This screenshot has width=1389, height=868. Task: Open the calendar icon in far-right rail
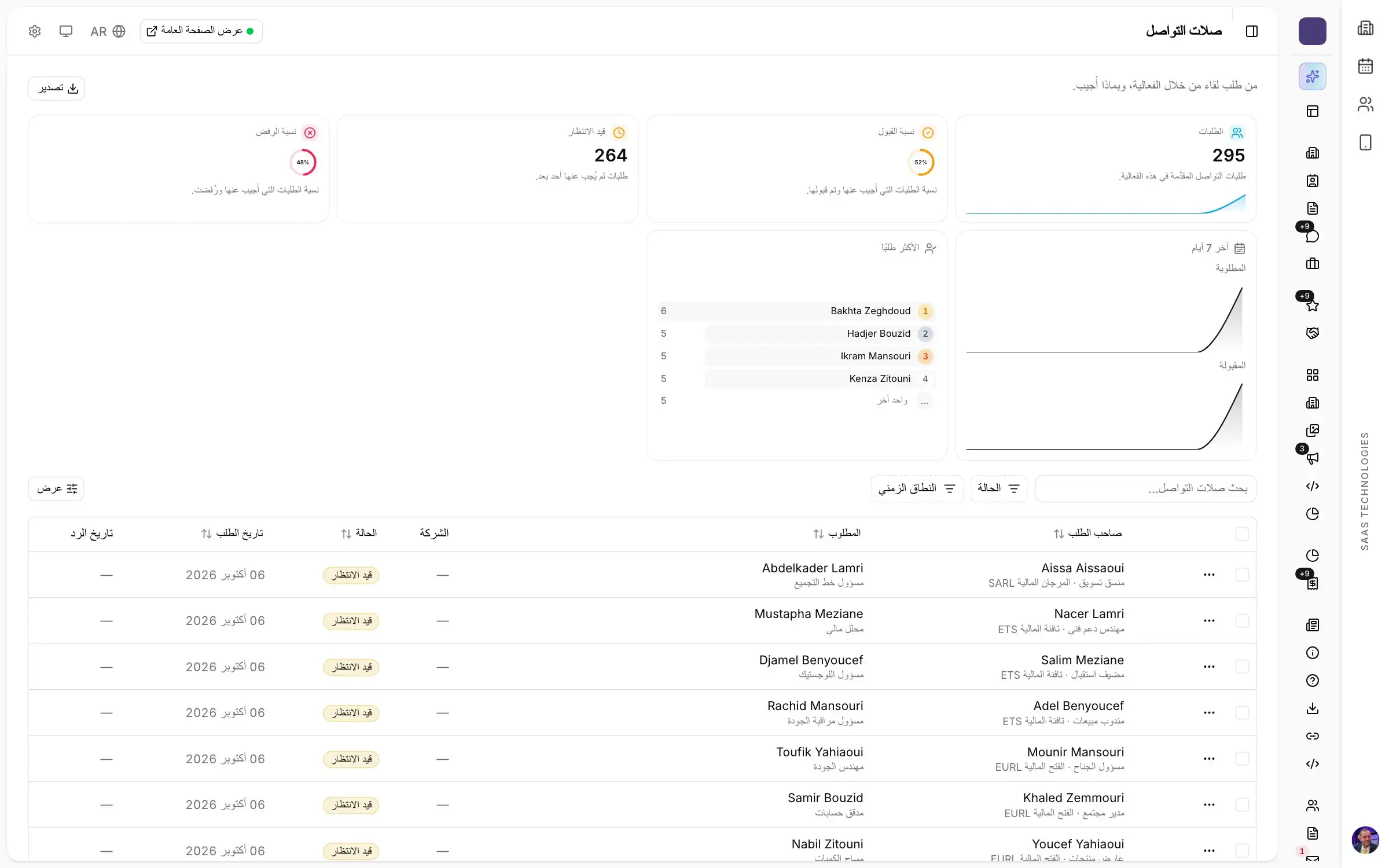[1365, 66]
